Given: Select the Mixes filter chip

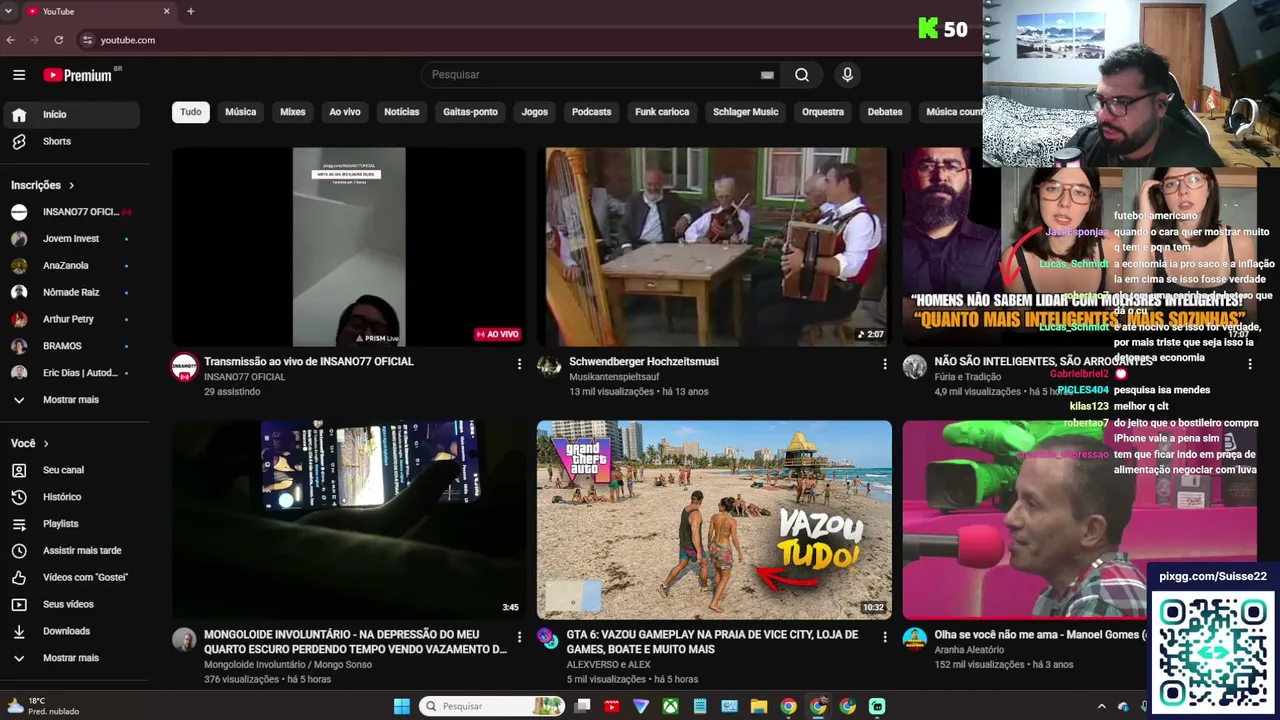Looking at the screenshot, I should point(293,112).
